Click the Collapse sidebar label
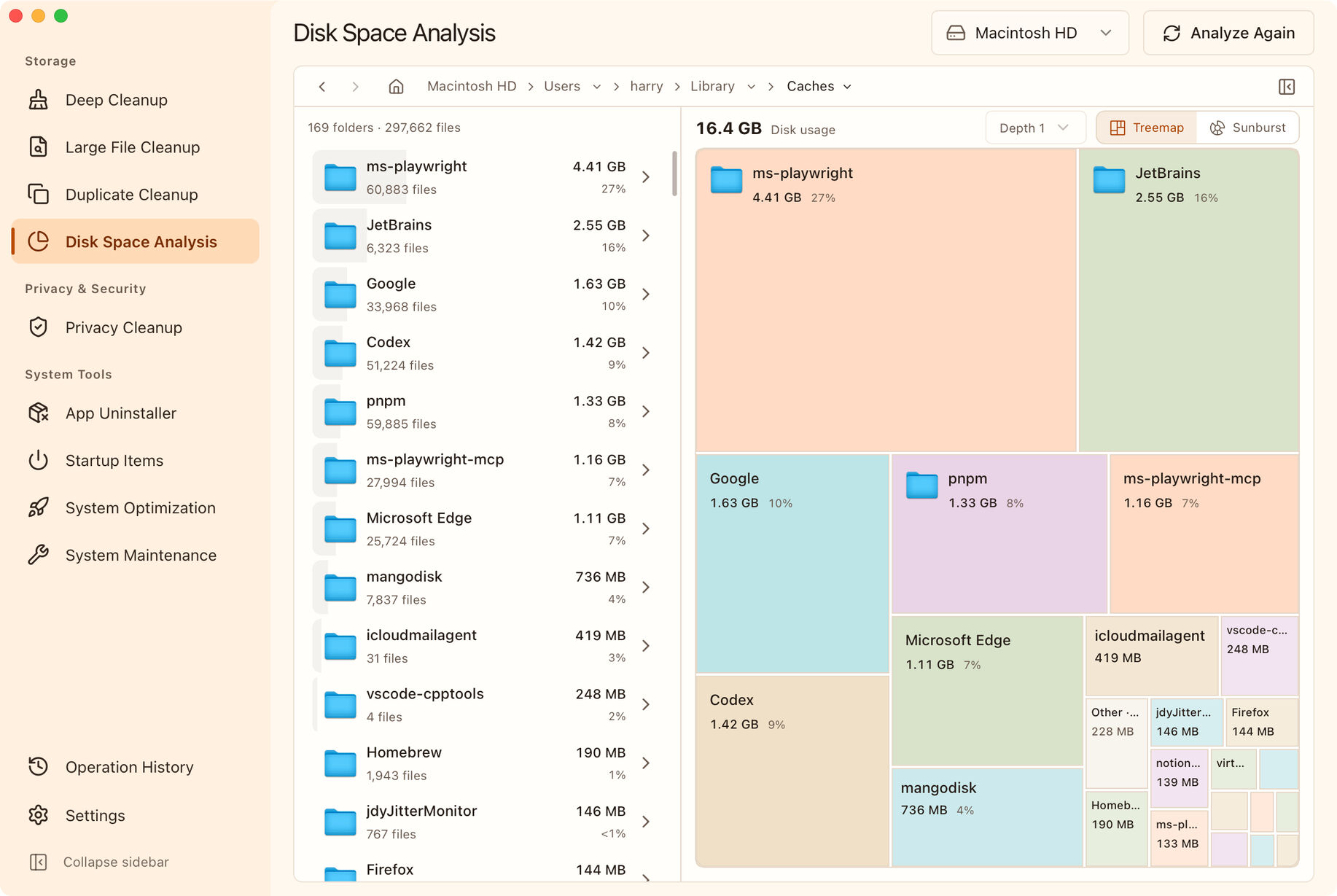The image size is (1337, 896). pyautogui.click(x=116, y=862)
